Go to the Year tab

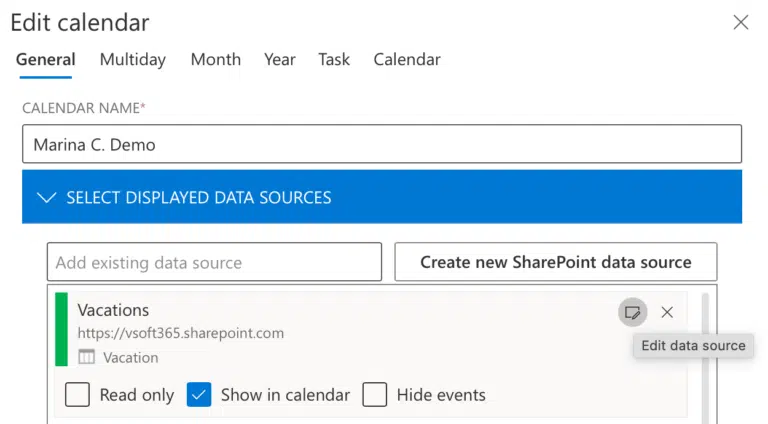(x=280, y=59)
